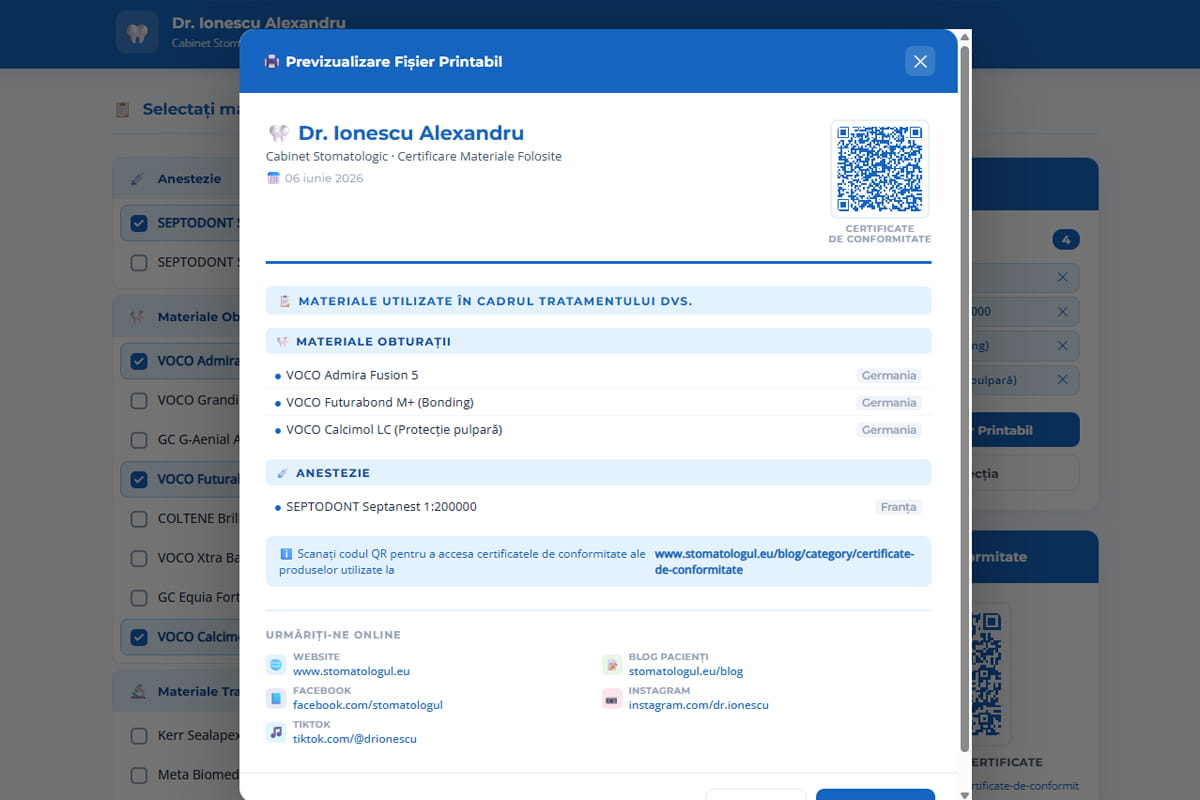Click the Facebook icon in footer
Viewport: 1200px width, 800px height.
point(276,698)
